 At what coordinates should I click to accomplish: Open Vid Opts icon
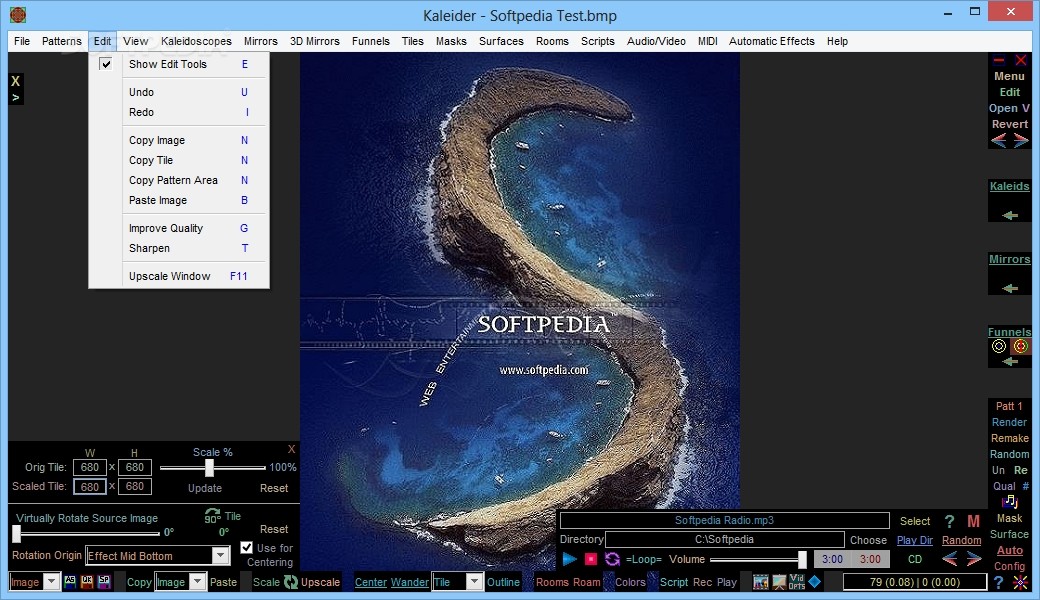[797, 582]
